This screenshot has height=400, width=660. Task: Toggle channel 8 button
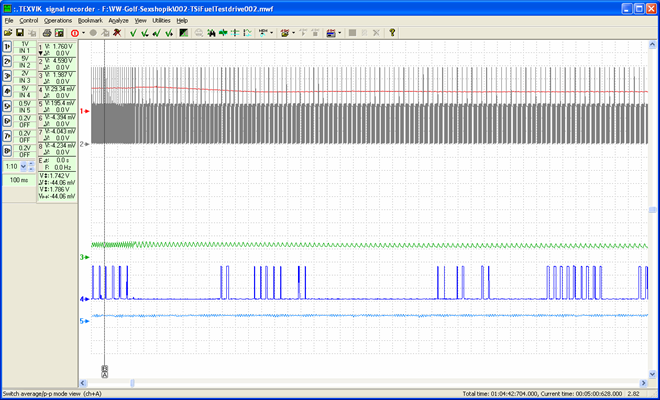[7, 151]
